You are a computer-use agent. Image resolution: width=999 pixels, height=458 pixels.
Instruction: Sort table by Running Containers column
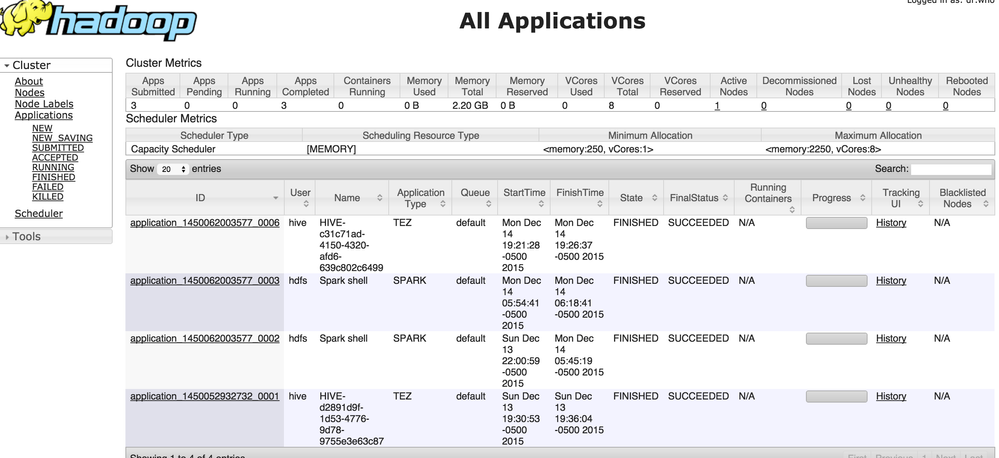pos(768,198)
